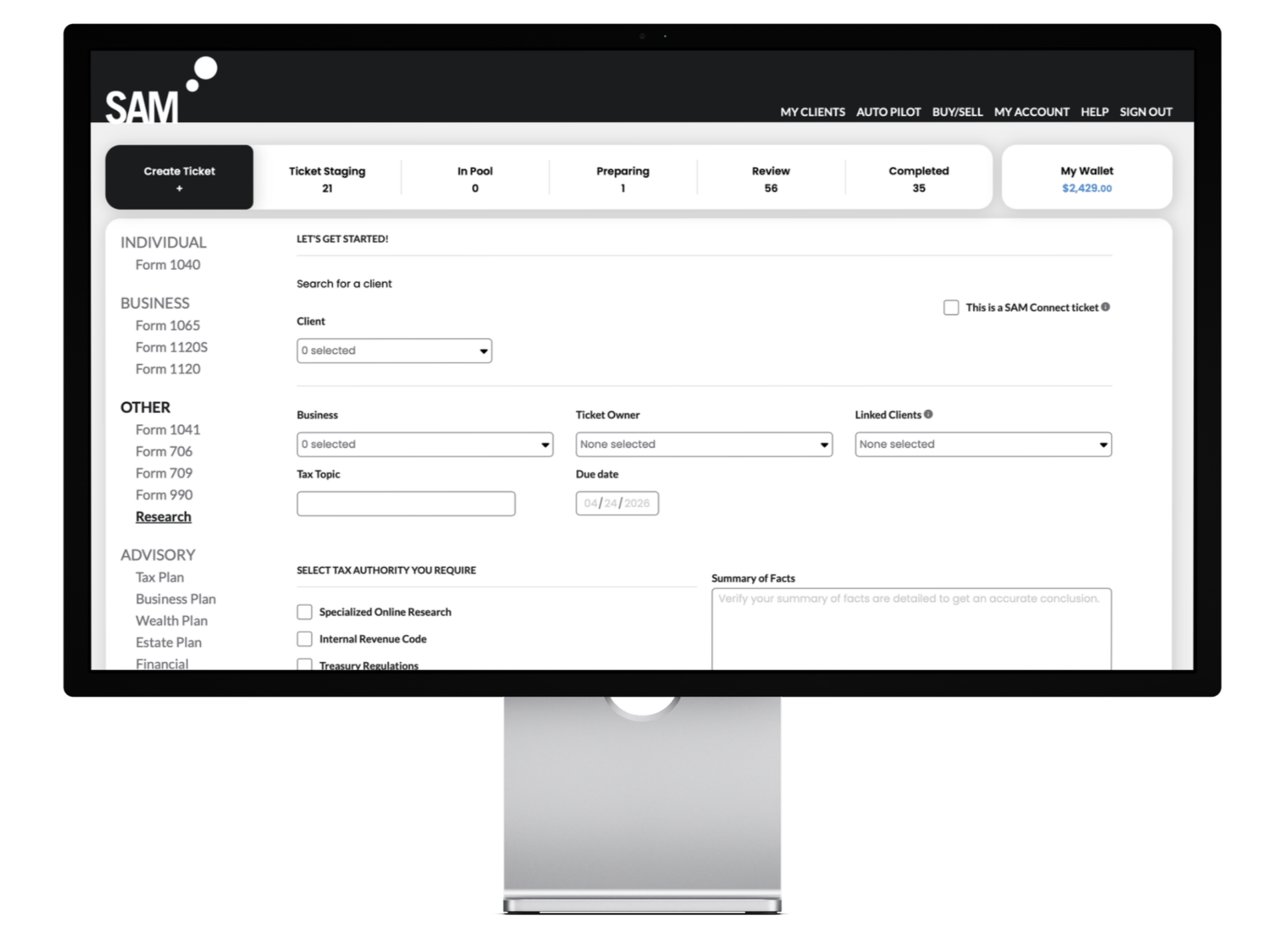Click Research link in sidebar

163,517
